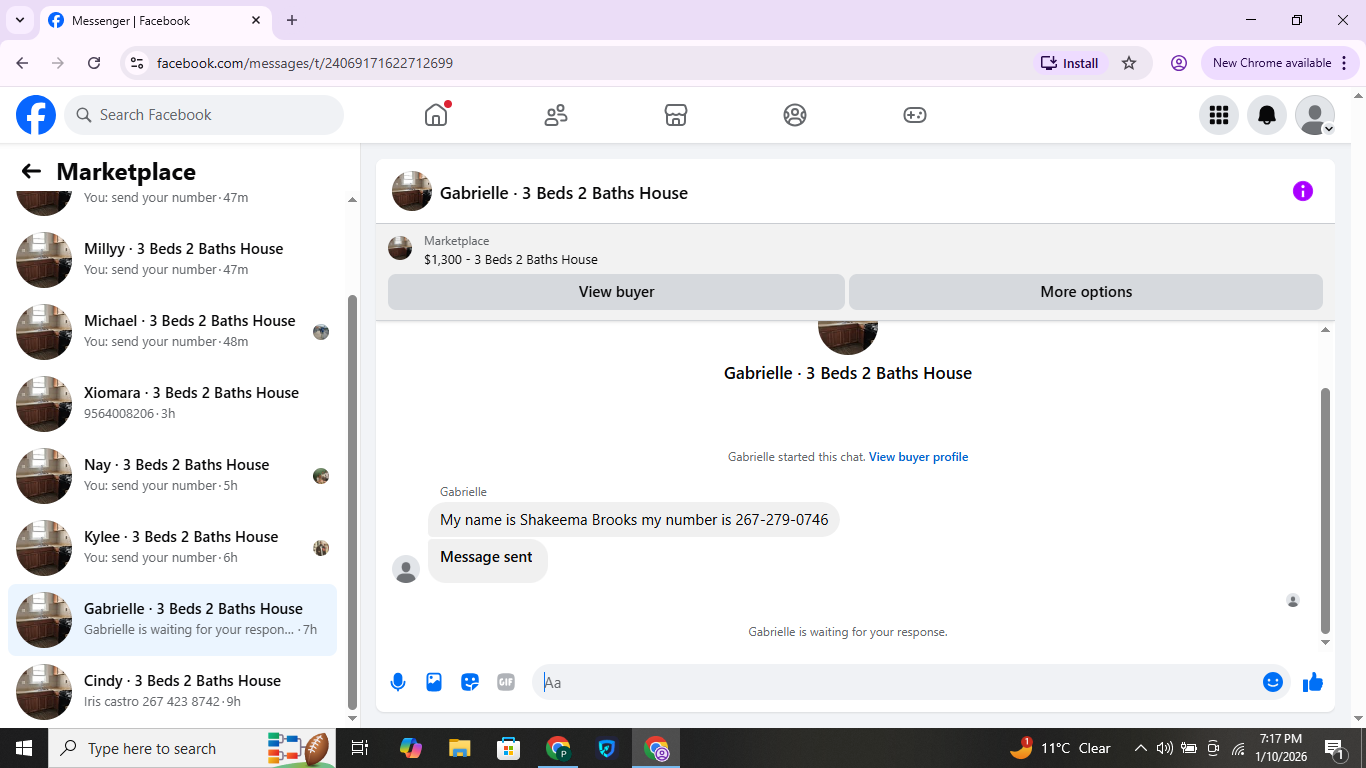Viewport: 1366px width, 768px height.
Task: Click the conversation list scrollbar
Action: pos(352,500)
